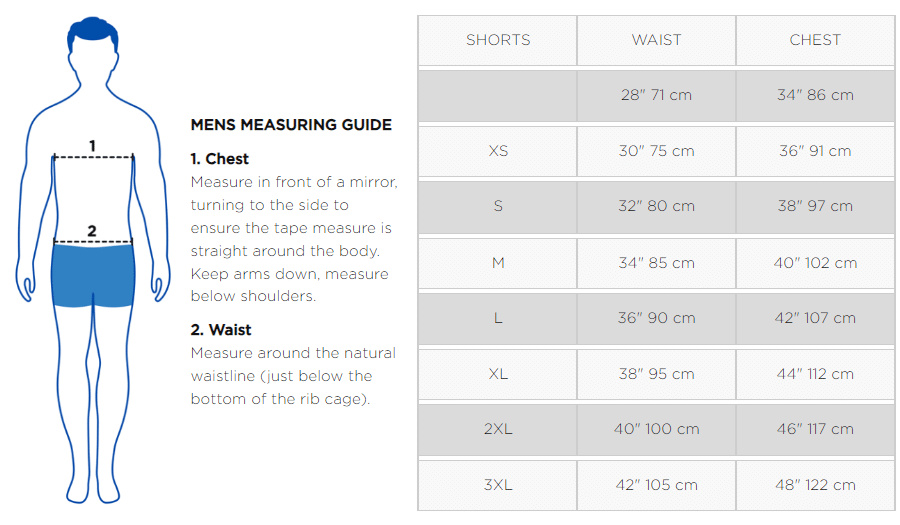The width and height of the screenshot is (900, 525).
Task: Choose the M size cell
Action: (x=498, y=263)
